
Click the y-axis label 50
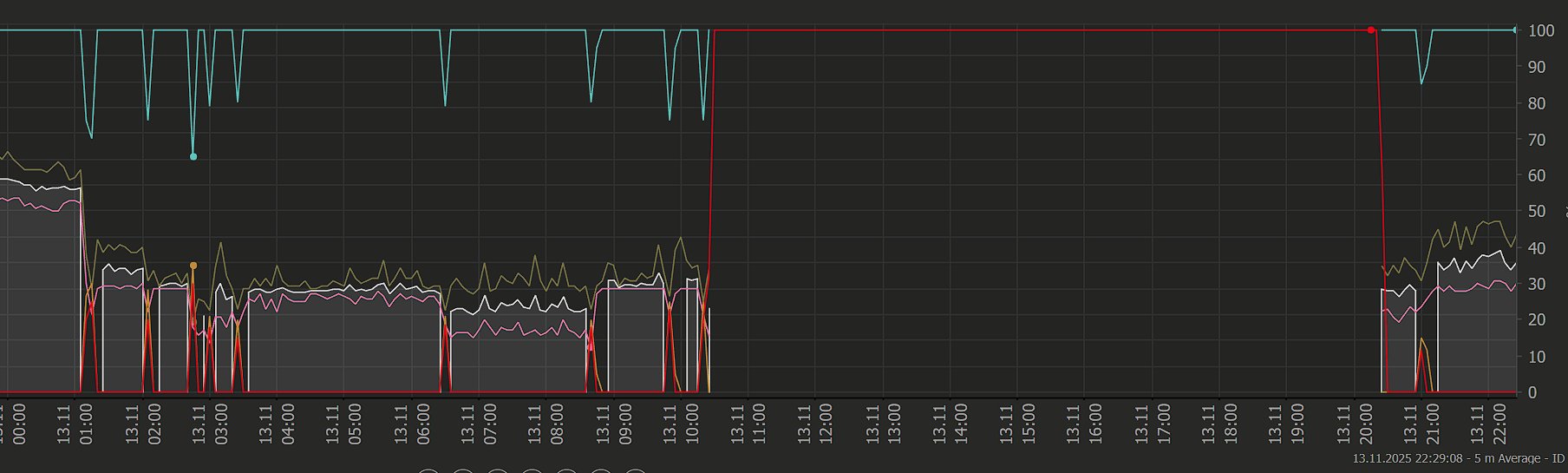click(x=1537, y=212)
